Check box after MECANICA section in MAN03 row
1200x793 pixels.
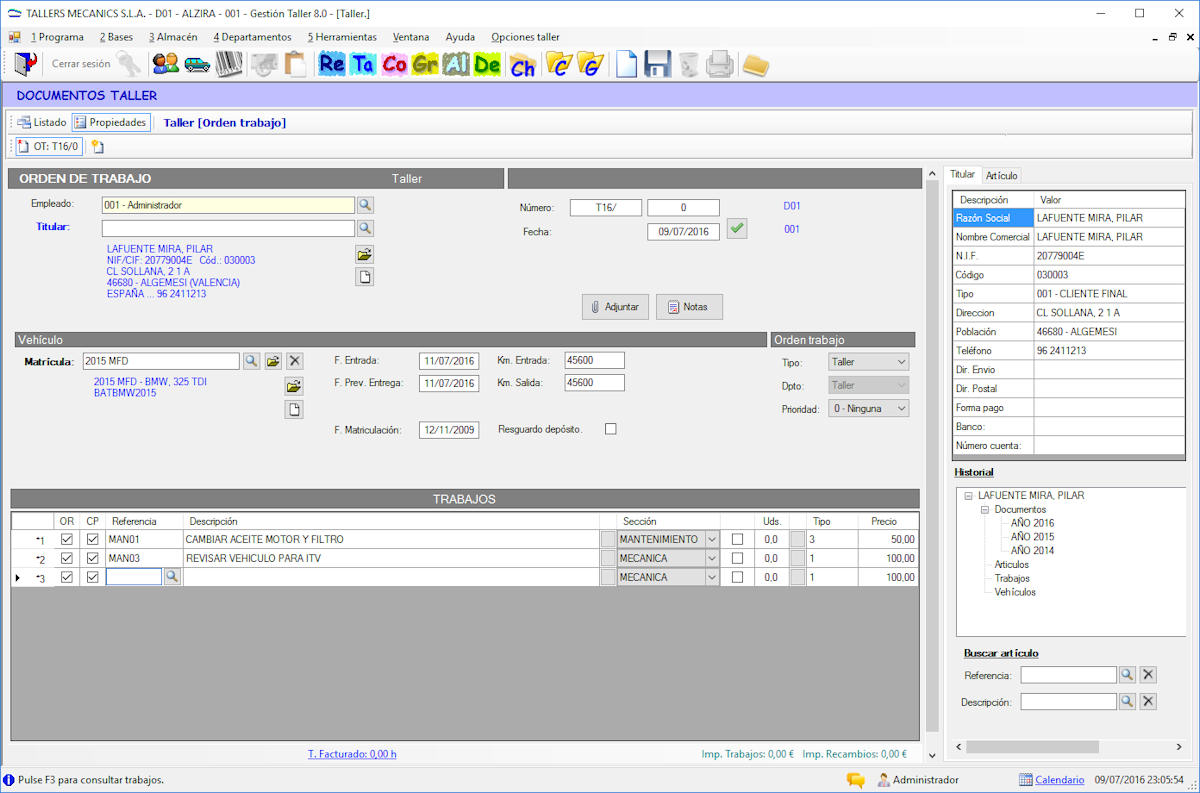click(738, 558)
